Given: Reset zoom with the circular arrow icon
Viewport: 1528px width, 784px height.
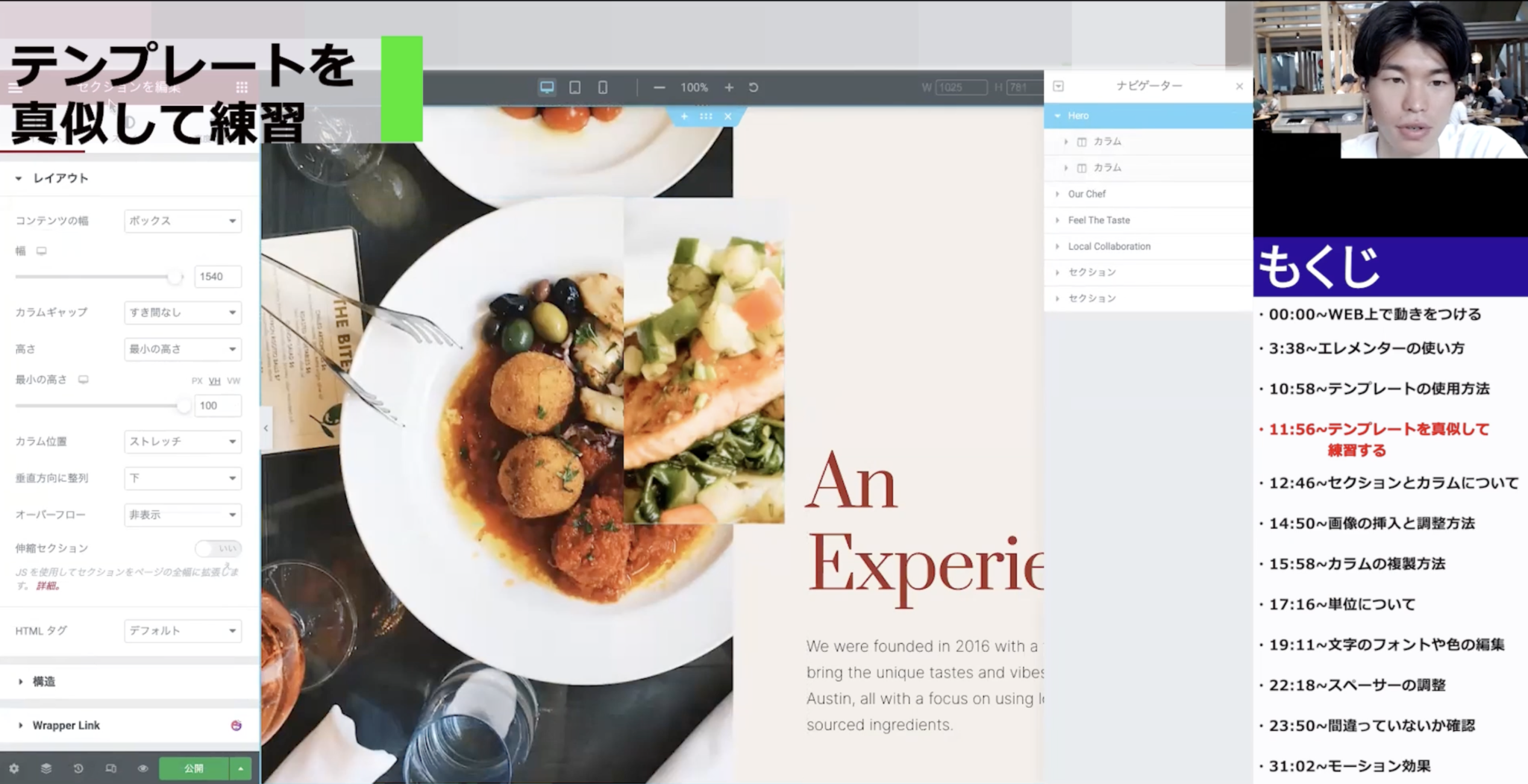Looking at the screenshot, I should pyautogui.click(x=754, y=87).
